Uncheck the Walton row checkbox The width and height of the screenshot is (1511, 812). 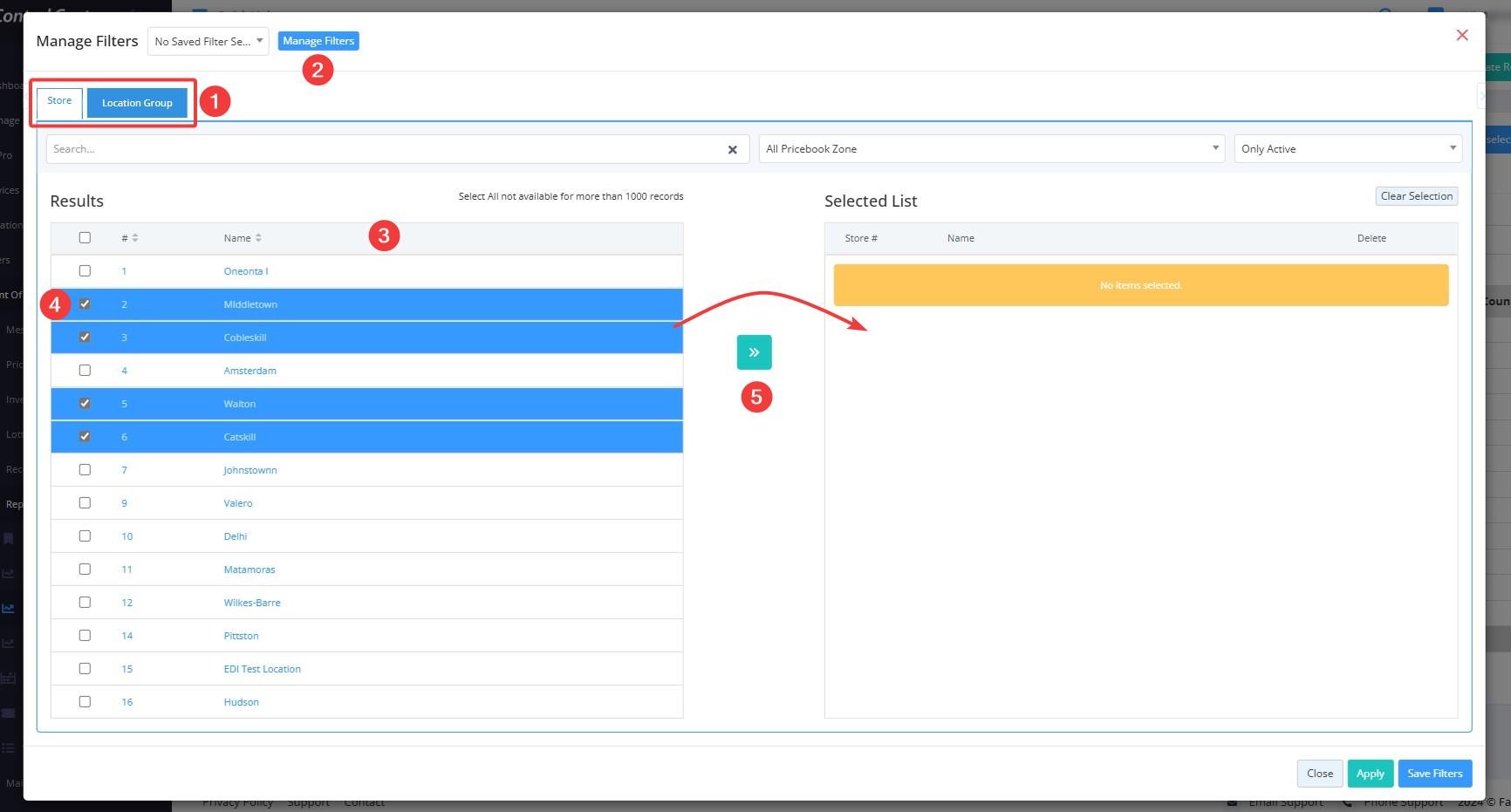pos(85,403)
